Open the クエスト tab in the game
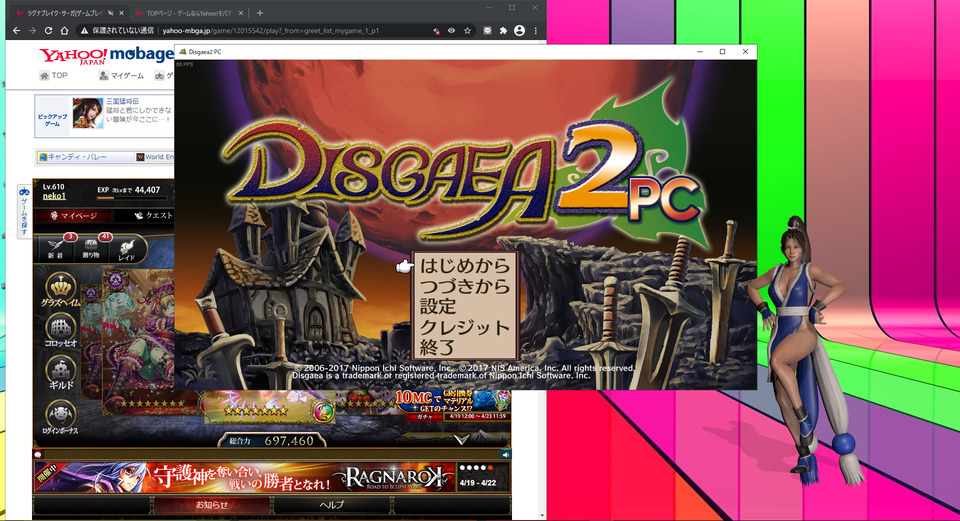 click(153, 216)
